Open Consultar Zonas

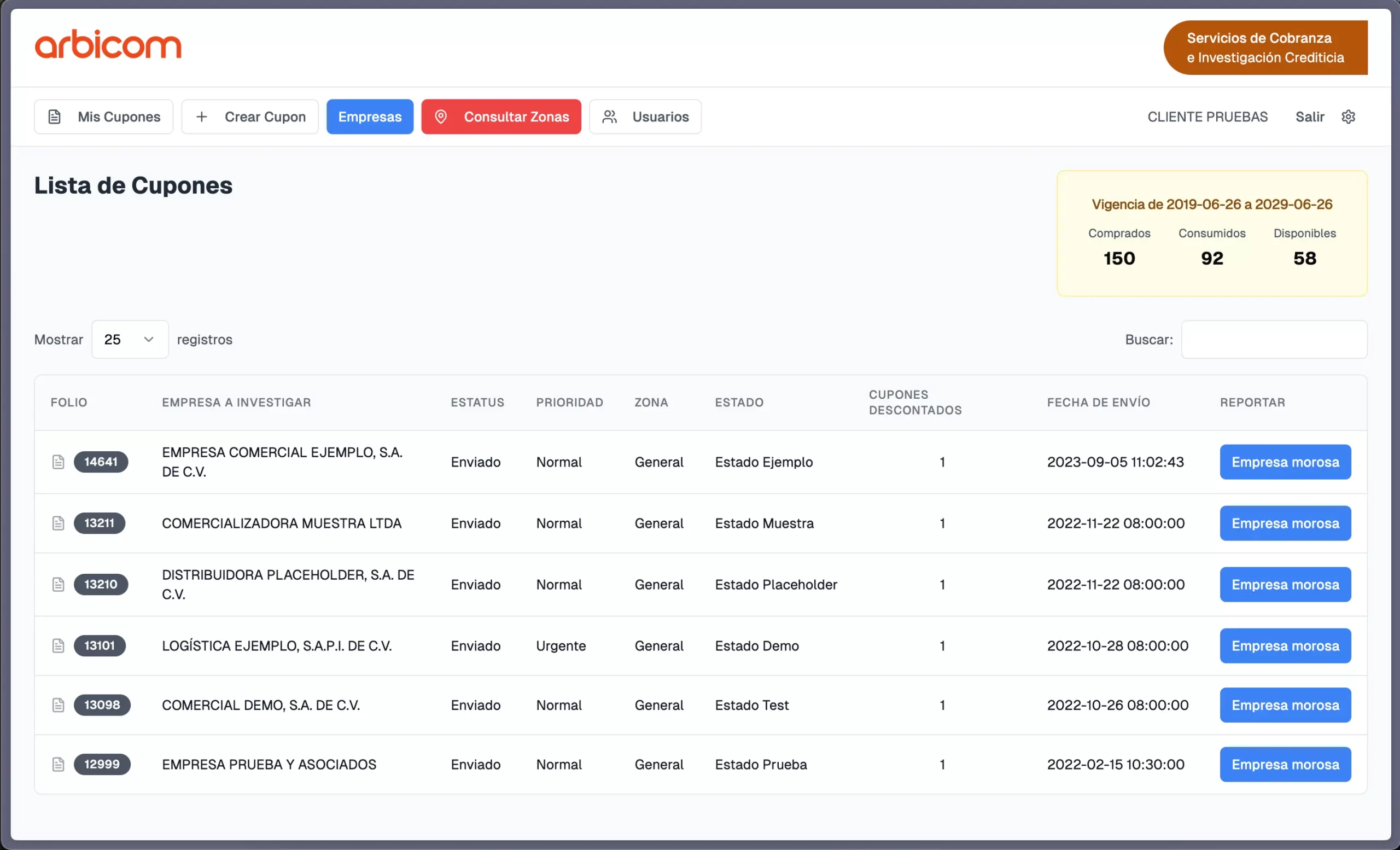point(501,117)
